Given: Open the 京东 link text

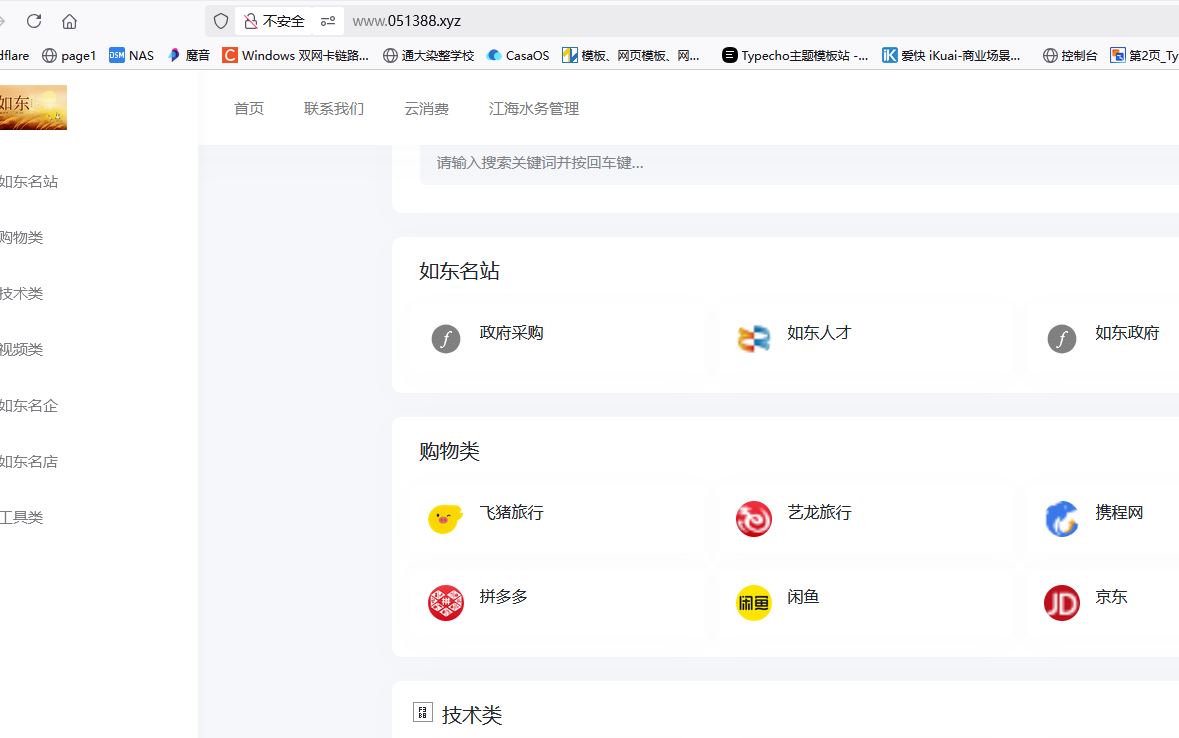Looking at the screenshot, I should point(1111,597).
